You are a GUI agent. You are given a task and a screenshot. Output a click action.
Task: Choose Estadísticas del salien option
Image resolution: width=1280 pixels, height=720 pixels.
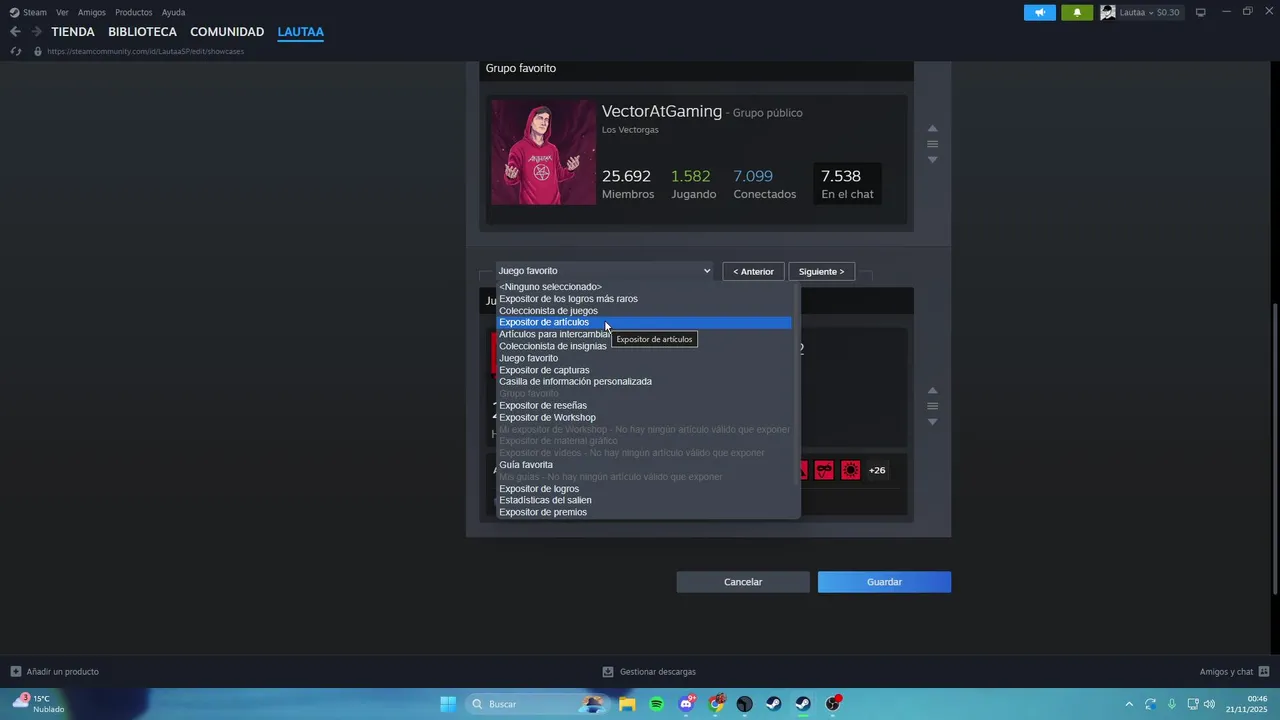(x=644, y=500)
